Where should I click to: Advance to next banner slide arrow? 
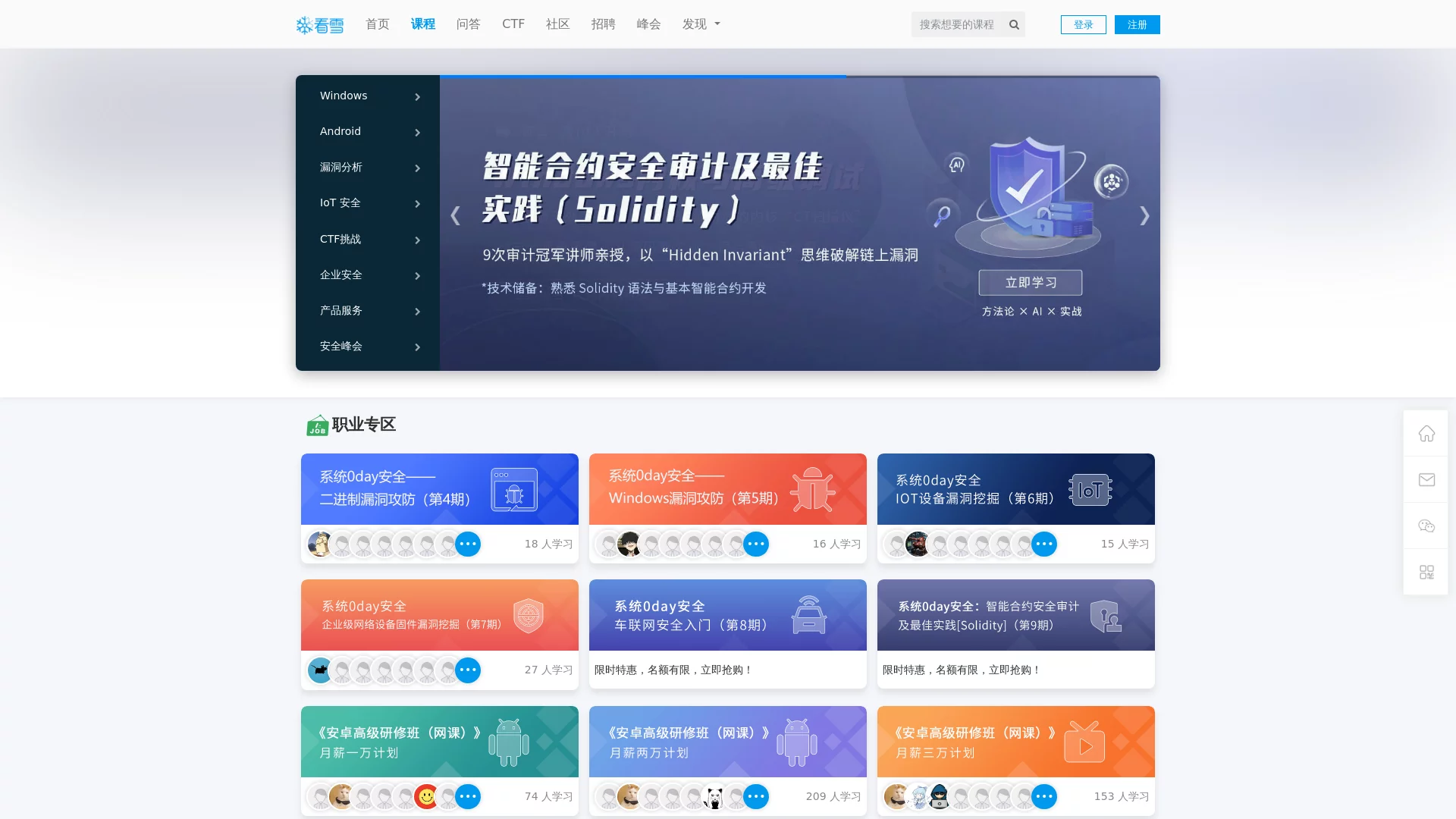pos(1144,216)
